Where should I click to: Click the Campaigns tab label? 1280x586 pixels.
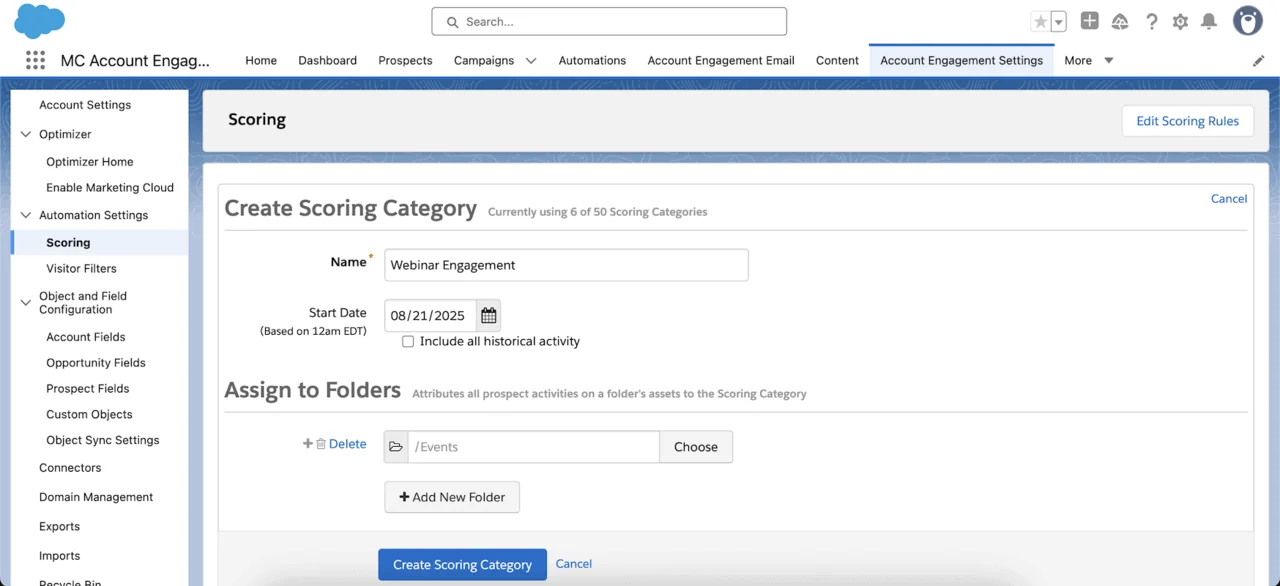[x=484, y=60]
